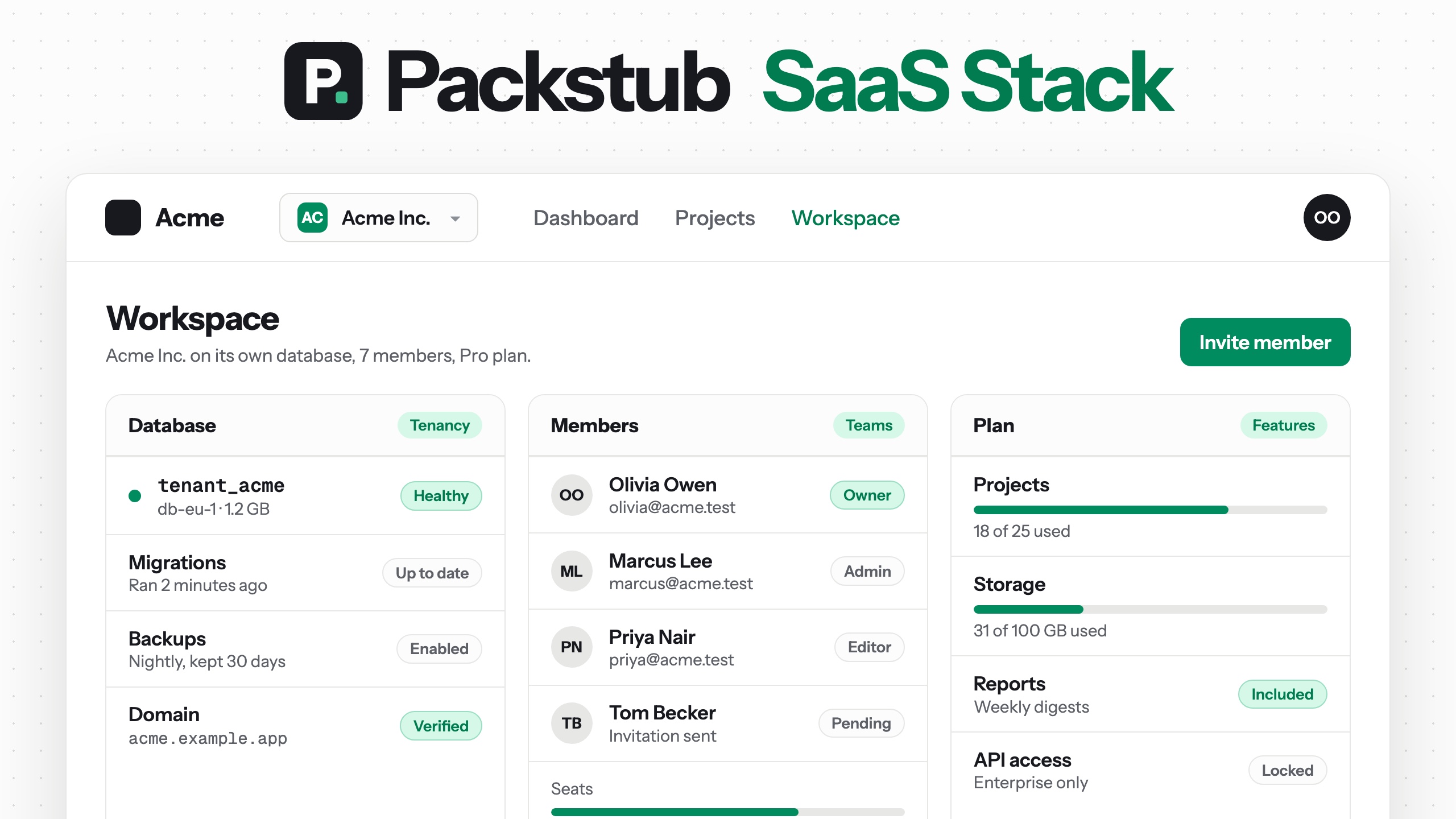Open the Projects nav tab
The height and width of the screenshot is (819, 1456).
coord(715,218)
